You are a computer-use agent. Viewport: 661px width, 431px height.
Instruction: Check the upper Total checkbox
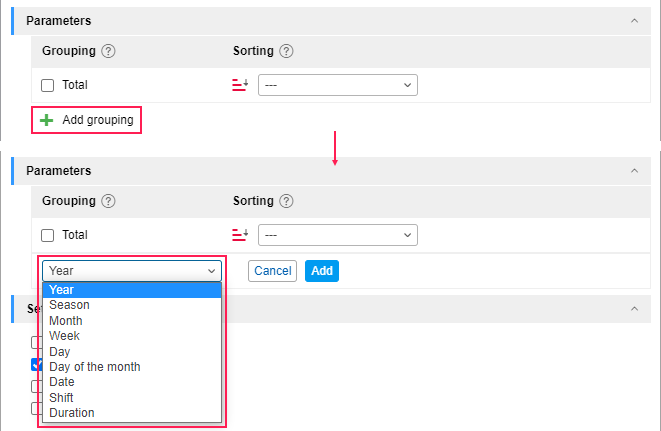click(x=48, y=85)
